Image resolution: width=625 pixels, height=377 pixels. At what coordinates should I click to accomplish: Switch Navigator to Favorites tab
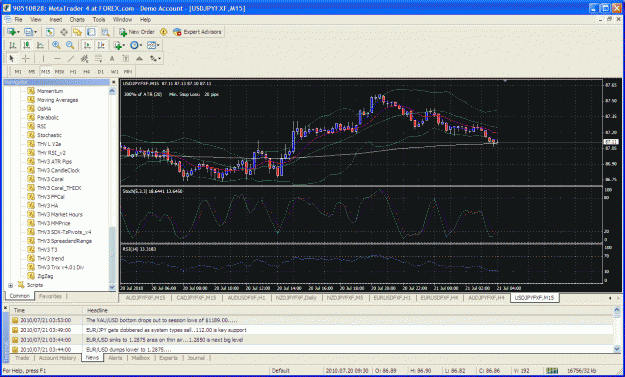pyautogui.click(x=51, y=296)
